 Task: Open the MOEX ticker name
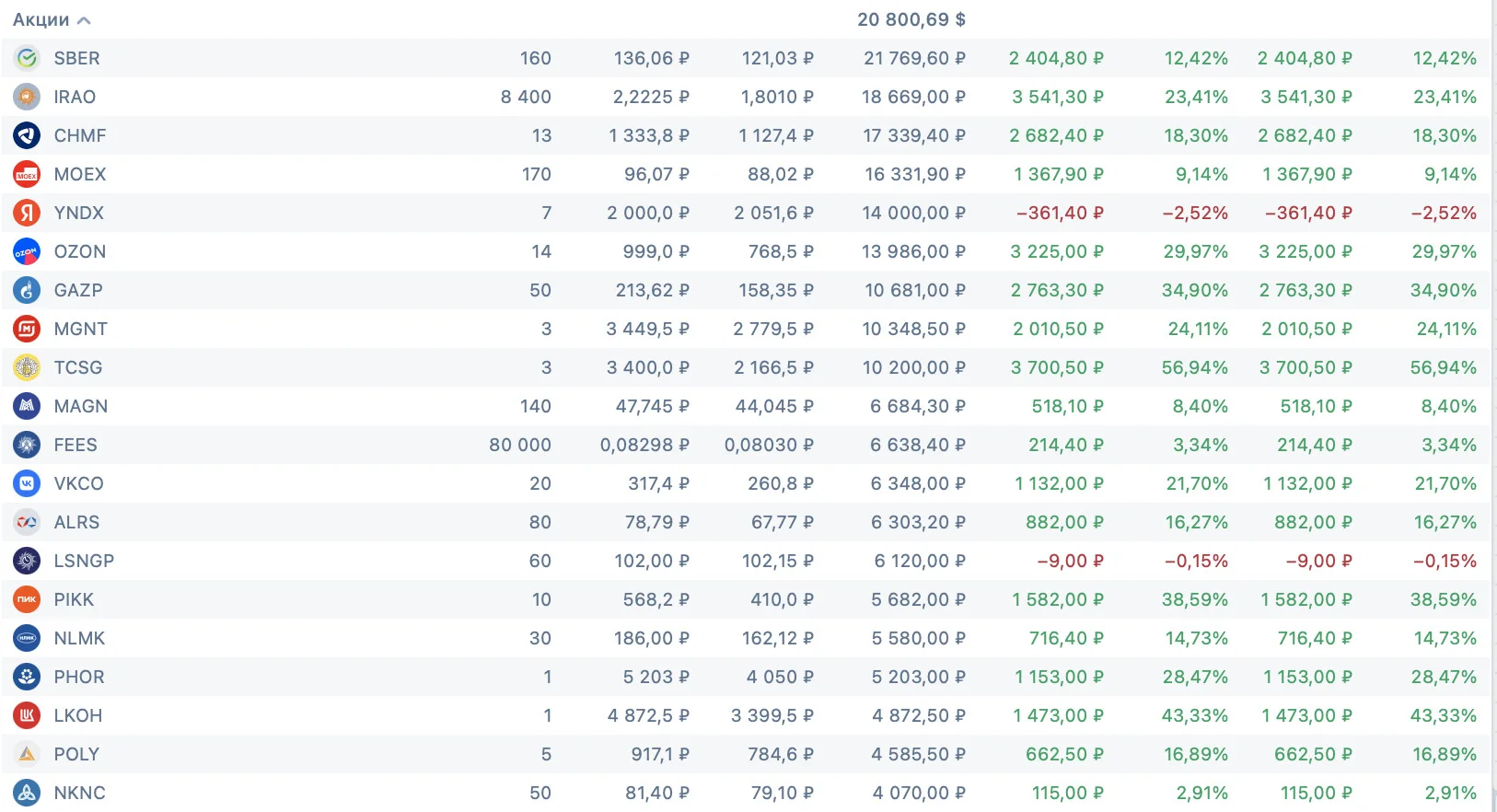point(80,174)
